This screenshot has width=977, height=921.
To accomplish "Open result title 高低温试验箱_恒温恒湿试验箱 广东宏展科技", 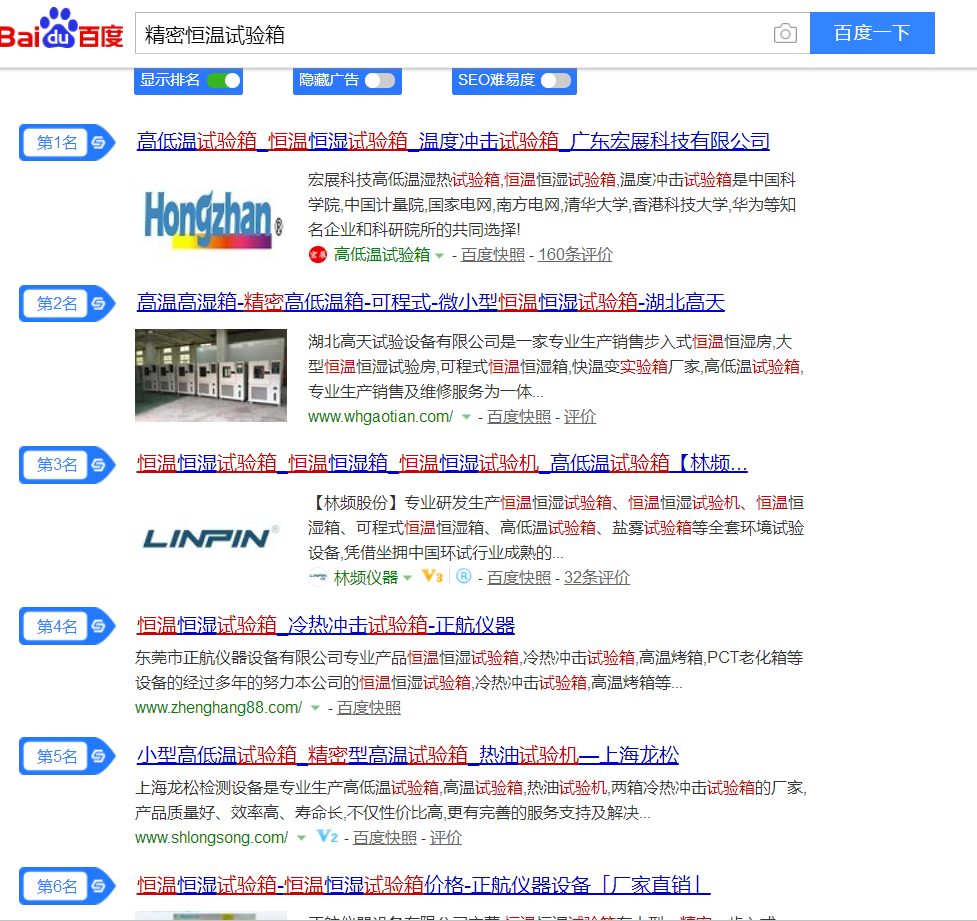I will (x=453, y=141).
